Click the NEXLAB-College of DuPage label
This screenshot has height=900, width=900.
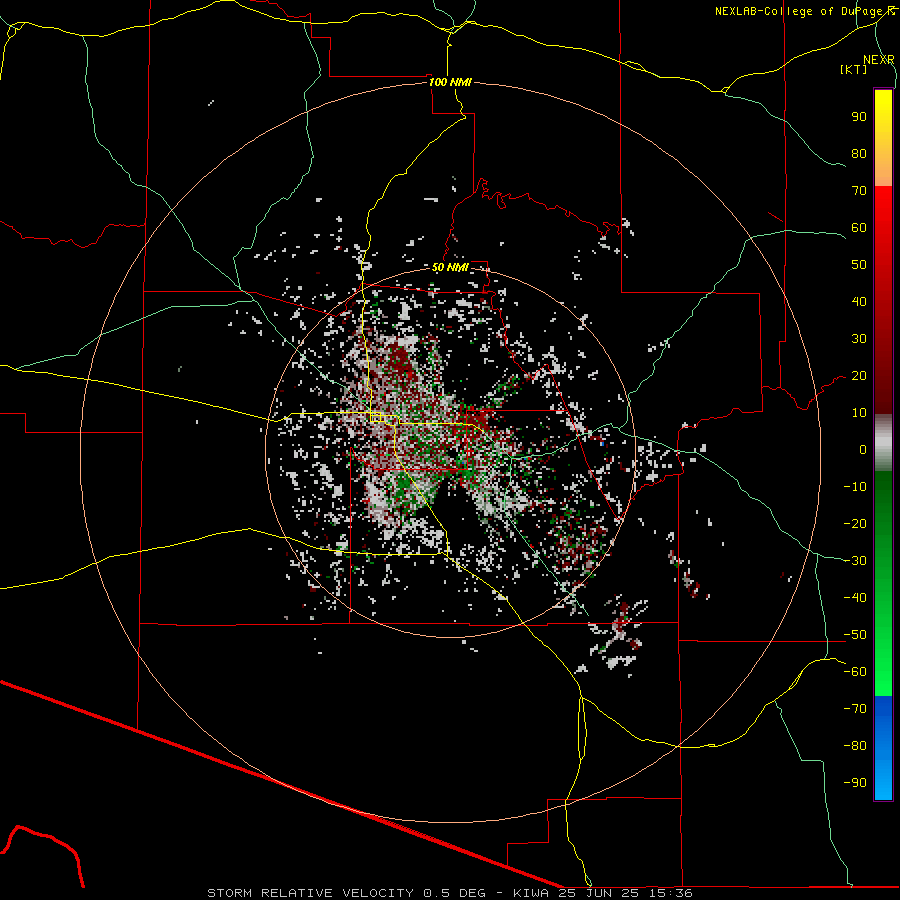(x=805, y=11)
